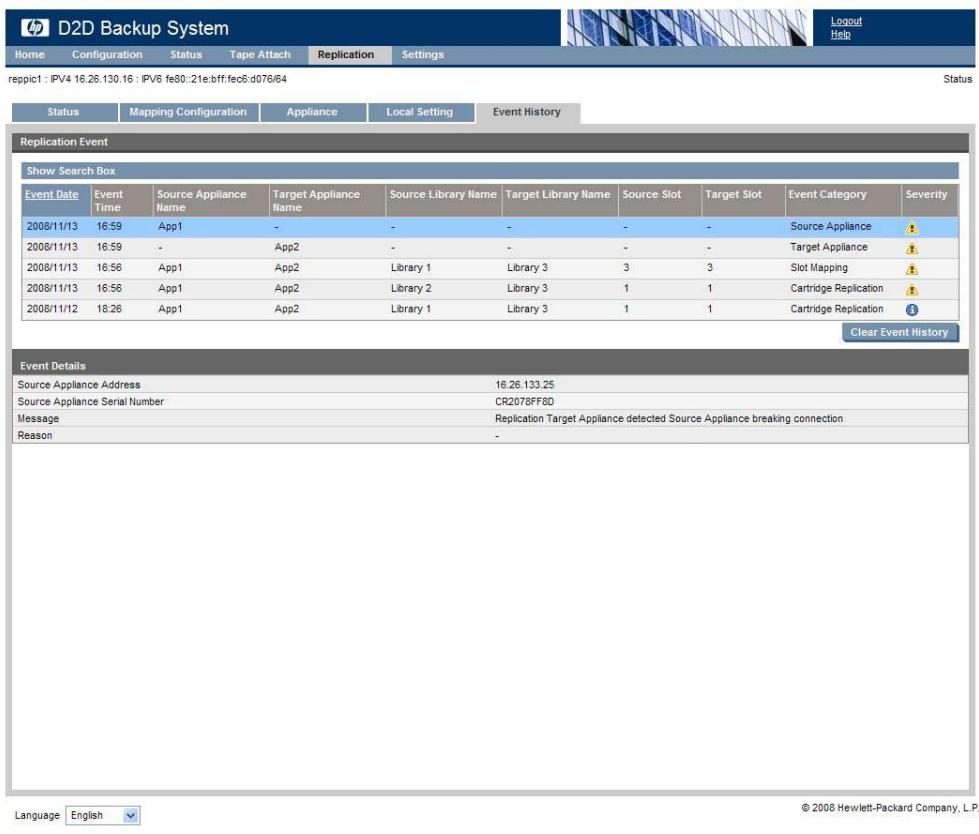Select 'Library 2' in source library column
Screen dimensions: 979x834
point(411,288)
